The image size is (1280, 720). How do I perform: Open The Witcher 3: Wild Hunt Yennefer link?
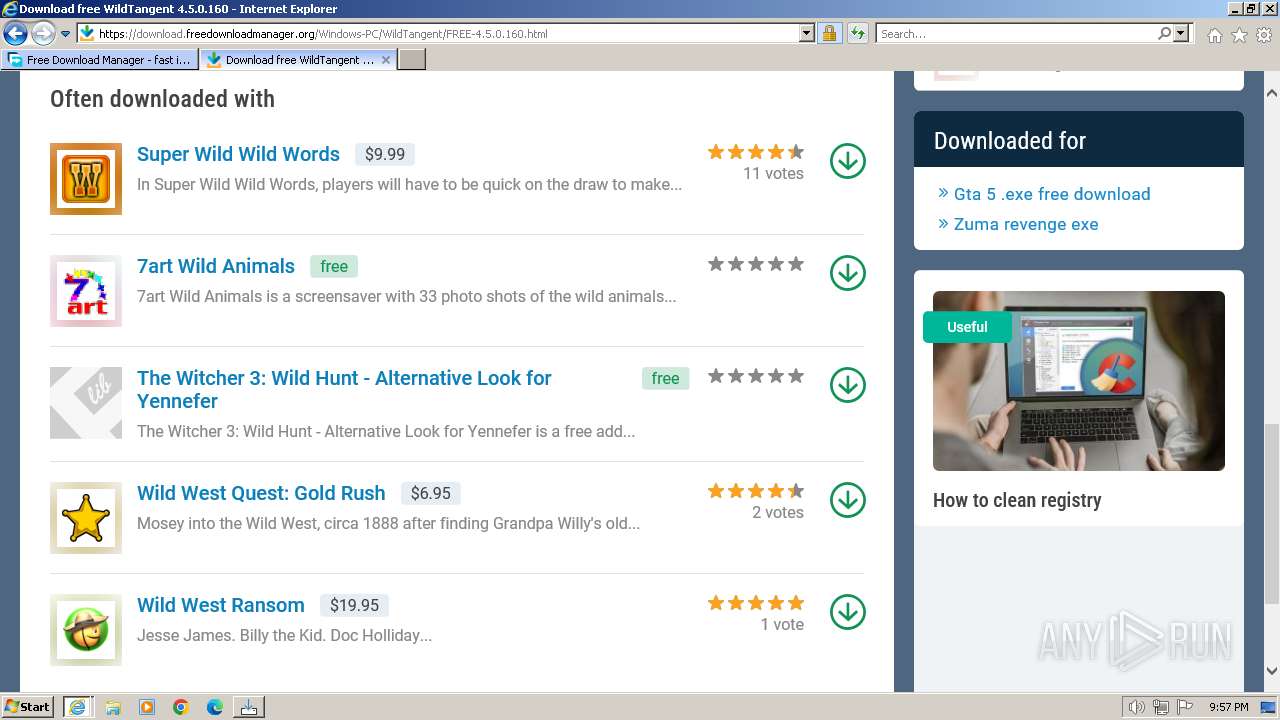pyautogui.click(x=344, y=389)
